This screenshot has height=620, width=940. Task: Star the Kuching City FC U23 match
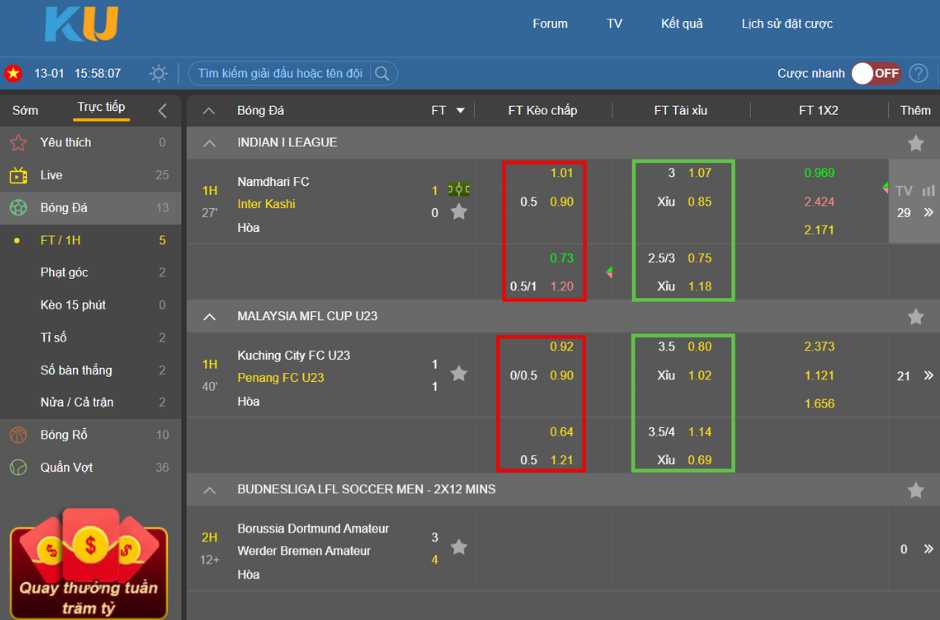pyautogui.click(x=459, y=374)
